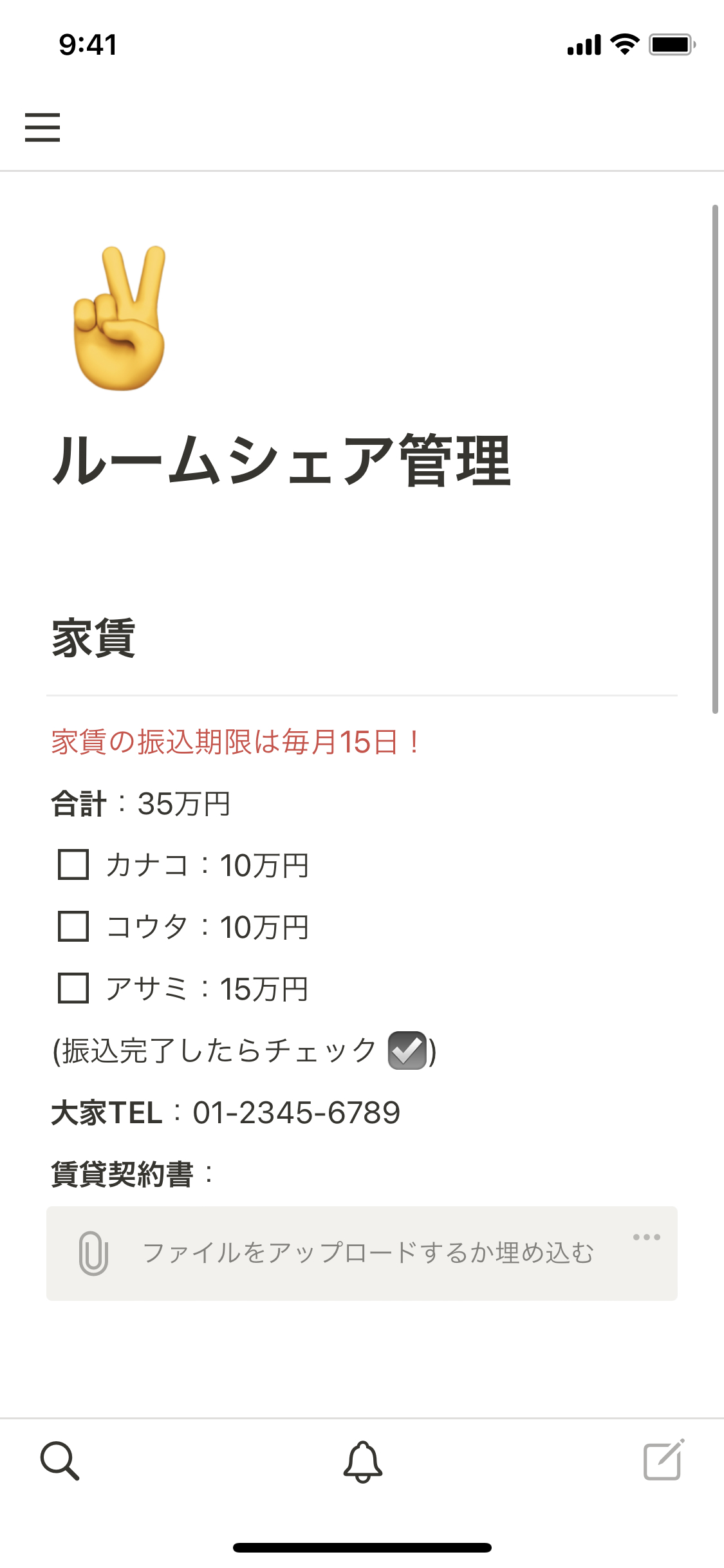Tap the search magnifier icon
The width and height of the screenshot is (724, 1568).
pos(60,1461)
